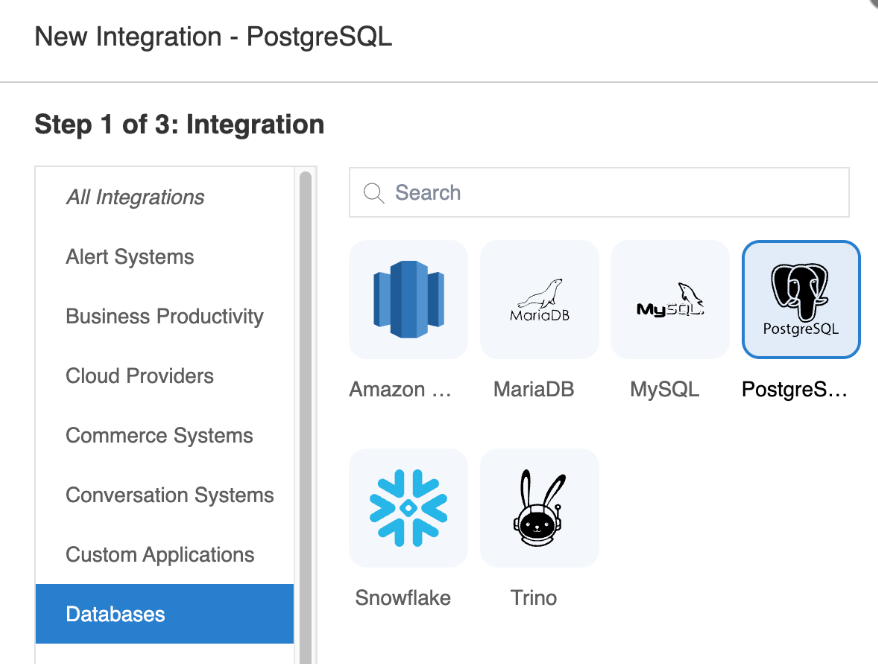Click the "Trino" label text
The height and width of the screenshot is (664, 878).
point(534,598)
